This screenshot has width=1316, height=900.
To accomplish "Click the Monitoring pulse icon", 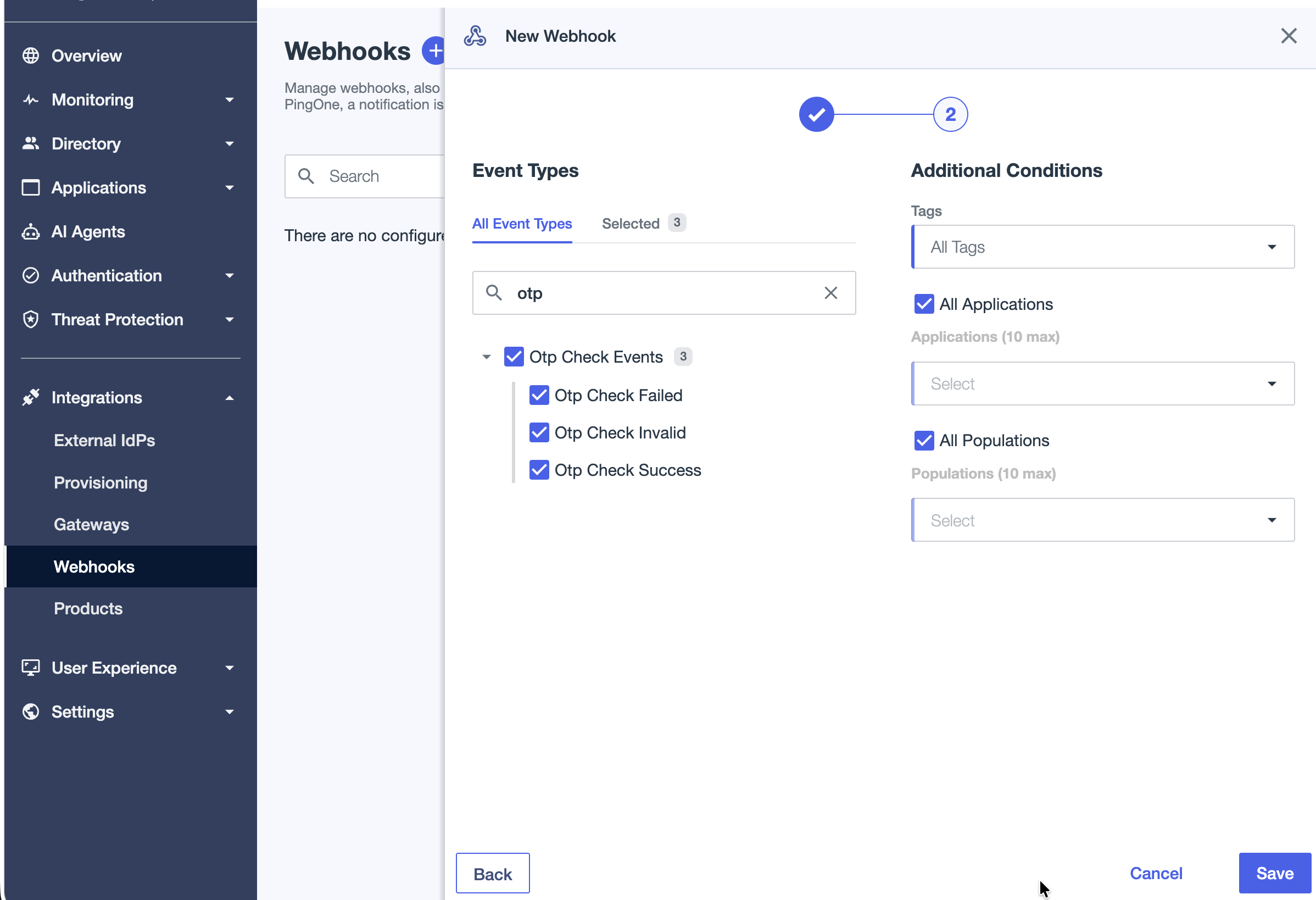I will (31, 99).
